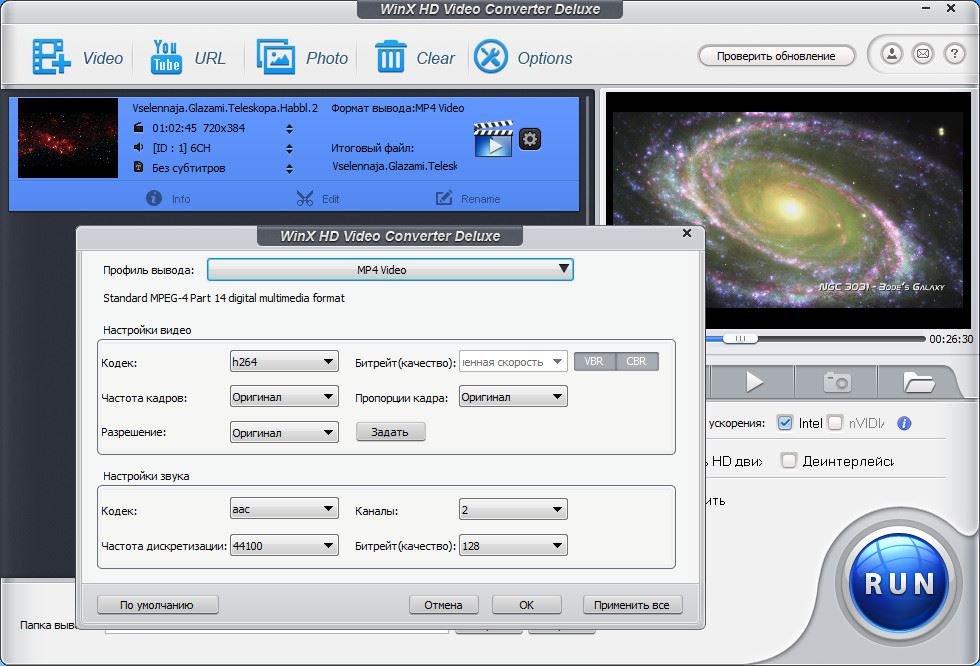Open the output folder icon under the preview
This screenshot has height=666, width=980.
(x=919, y=382)
